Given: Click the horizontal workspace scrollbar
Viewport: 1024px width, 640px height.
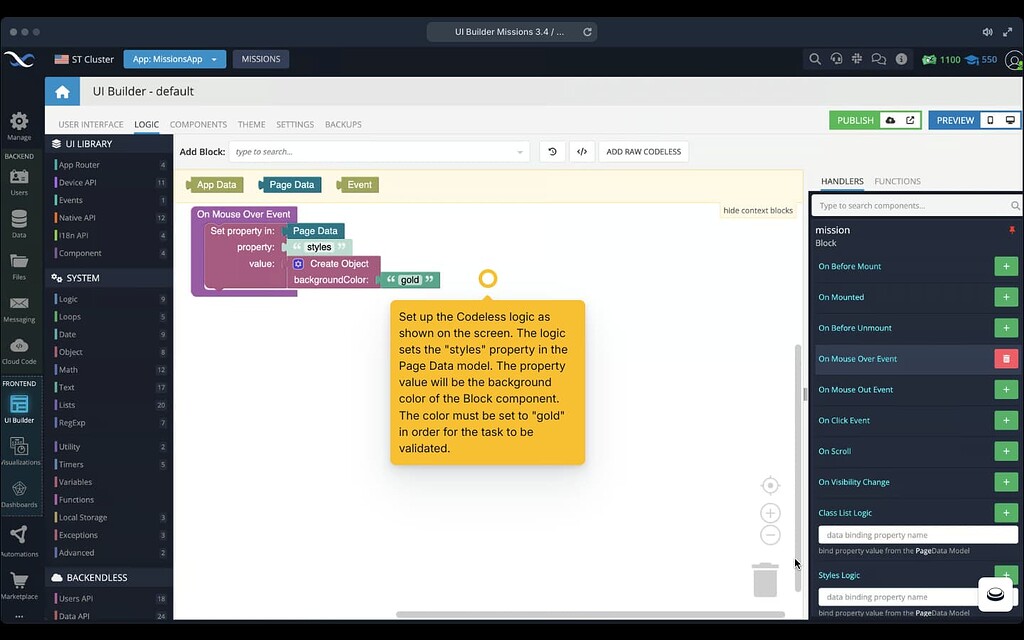Looking at the screenshot, I should click(x=590, y=615).
